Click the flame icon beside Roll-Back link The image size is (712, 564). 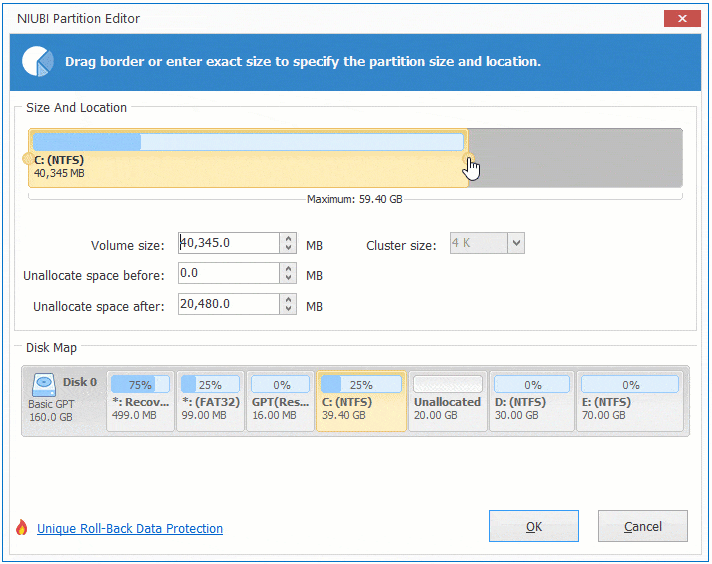(21, 527)
